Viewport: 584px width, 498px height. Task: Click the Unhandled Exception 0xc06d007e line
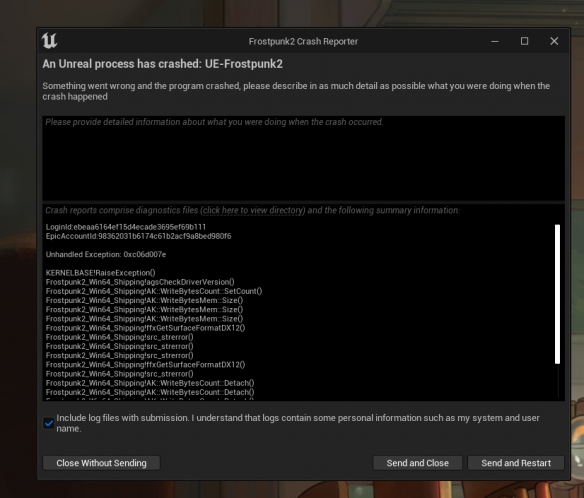coord(106,254)
